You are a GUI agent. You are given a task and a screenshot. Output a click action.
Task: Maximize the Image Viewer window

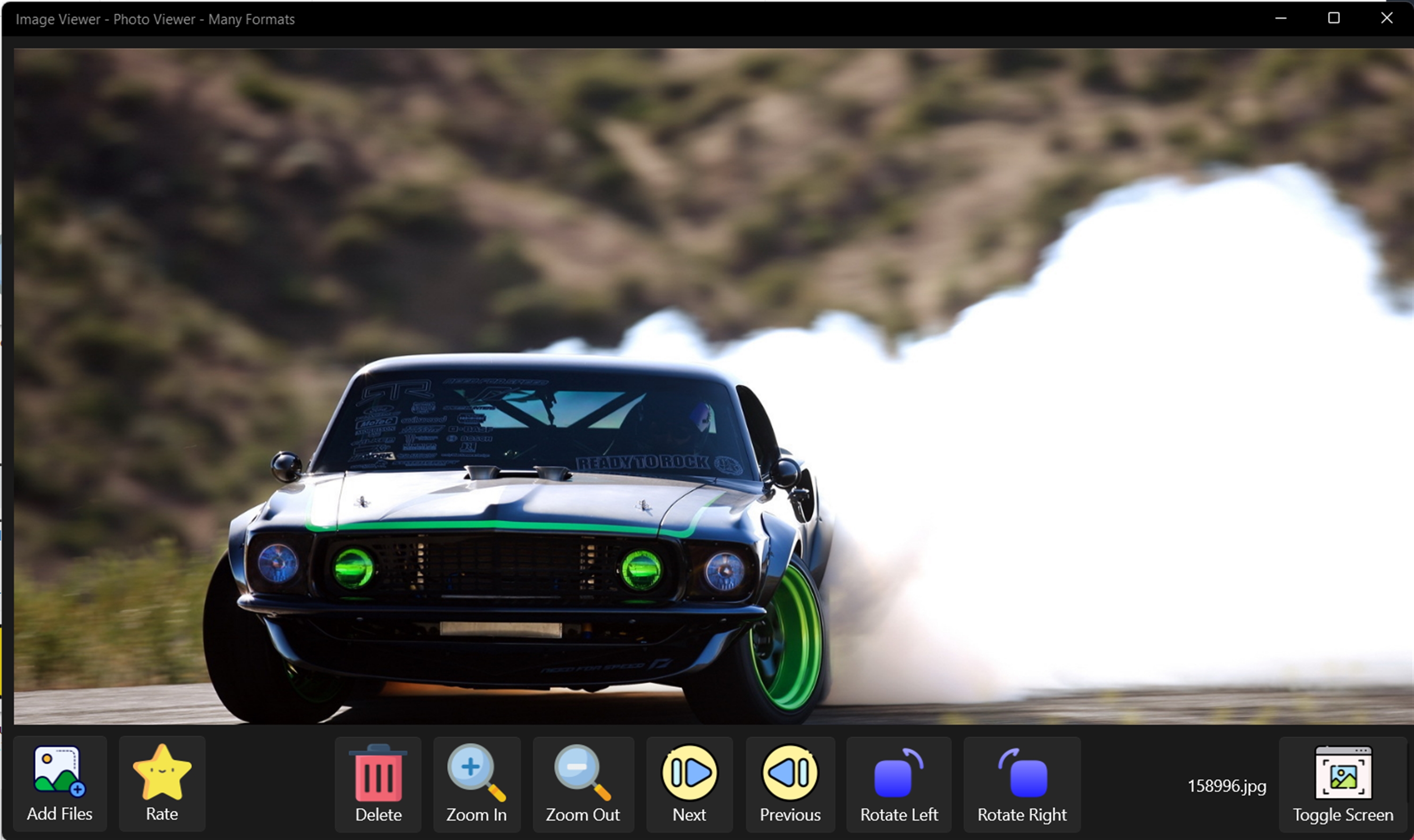tap(1333, 18)
